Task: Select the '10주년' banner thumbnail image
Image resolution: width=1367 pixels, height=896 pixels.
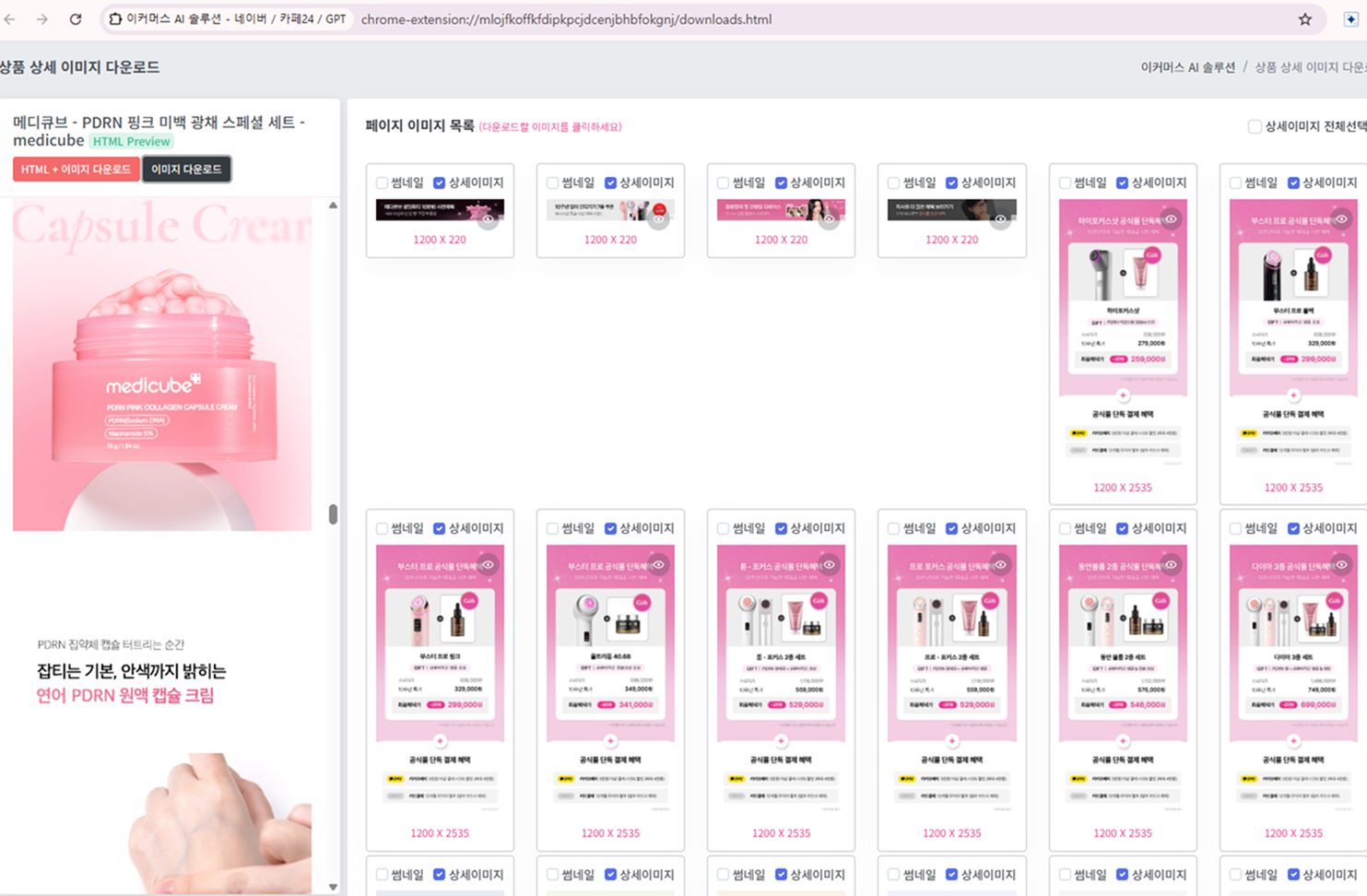Action: click(x=610, y=210)
